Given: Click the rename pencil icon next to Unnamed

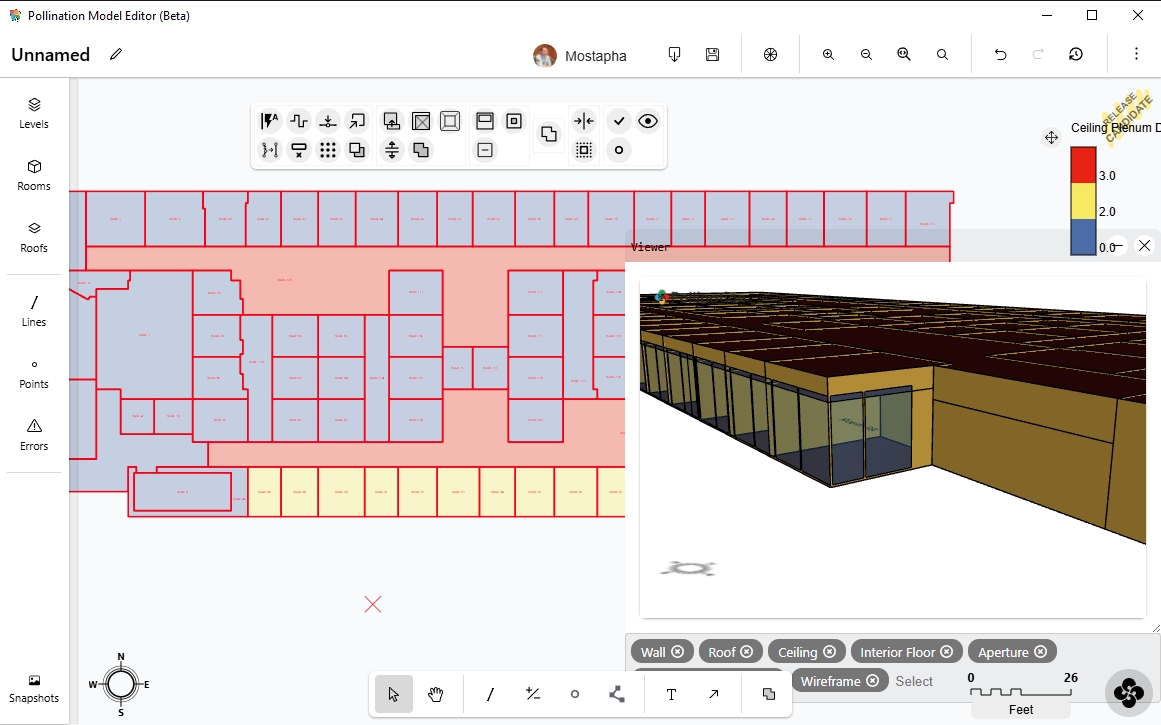Looking at the screenshot, I should click(116, 54).
